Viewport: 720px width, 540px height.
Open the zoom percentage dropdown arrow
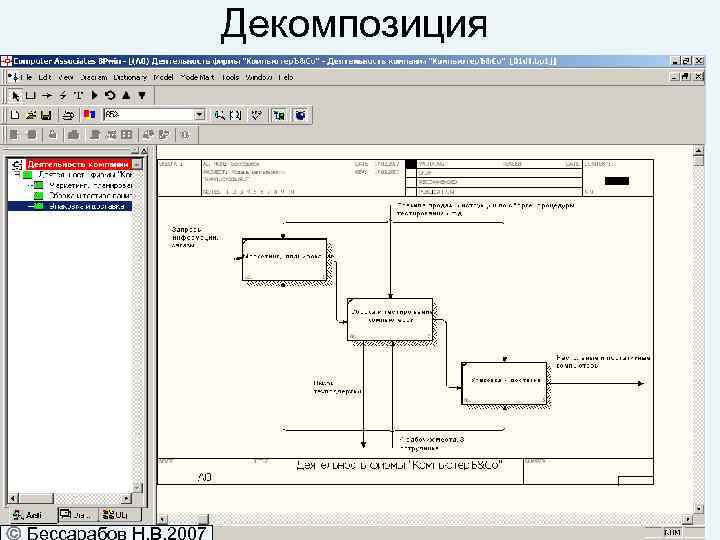tap(199, 114)
